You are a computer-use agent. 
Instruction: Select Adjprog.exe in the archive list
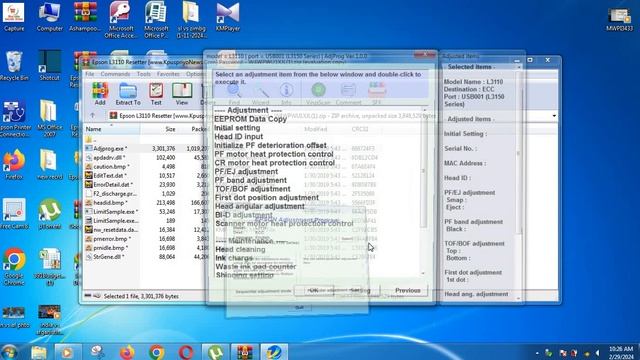110,149
